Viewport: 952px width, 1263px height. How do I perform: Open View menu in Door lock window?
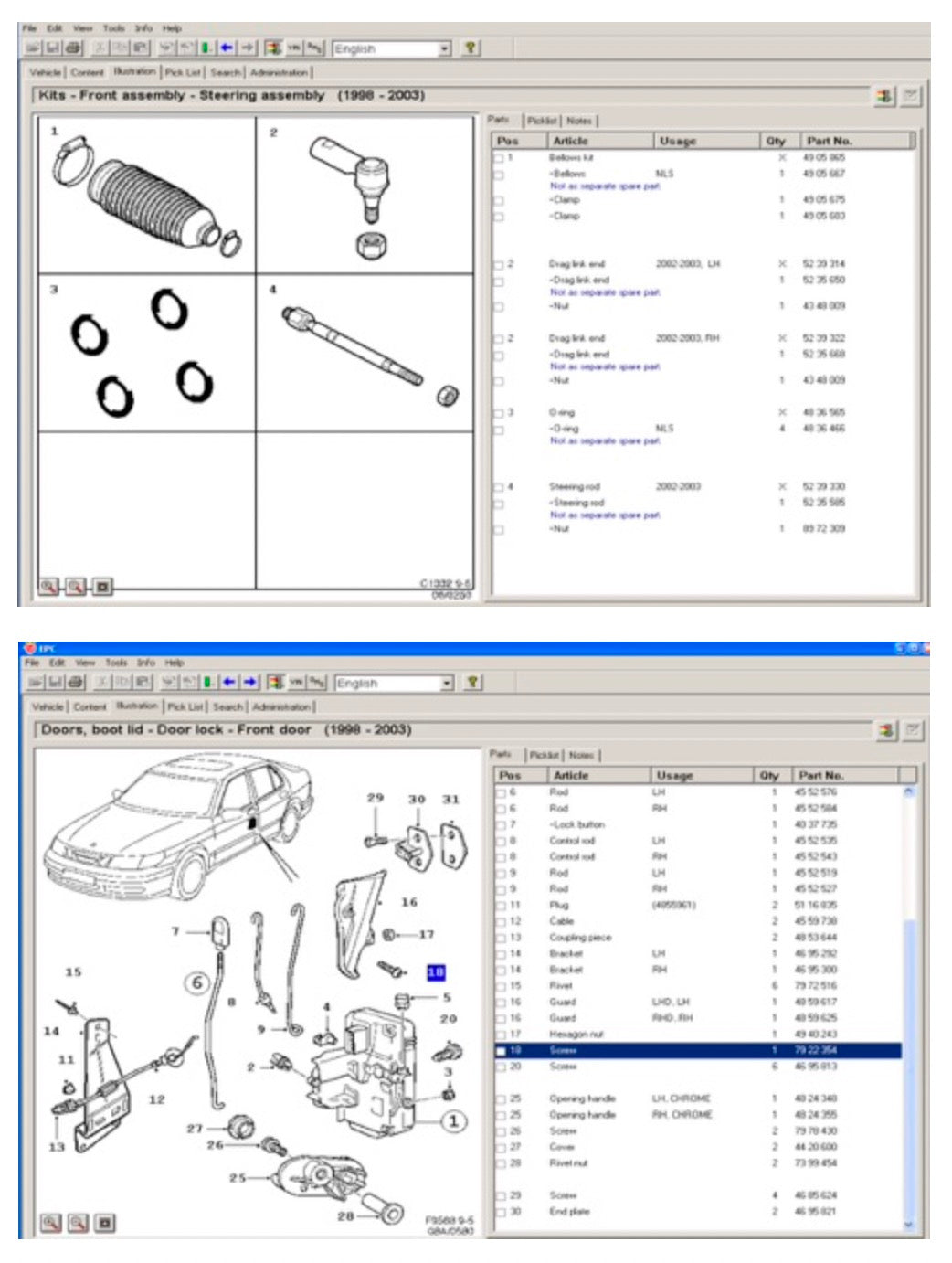(85, 663)
